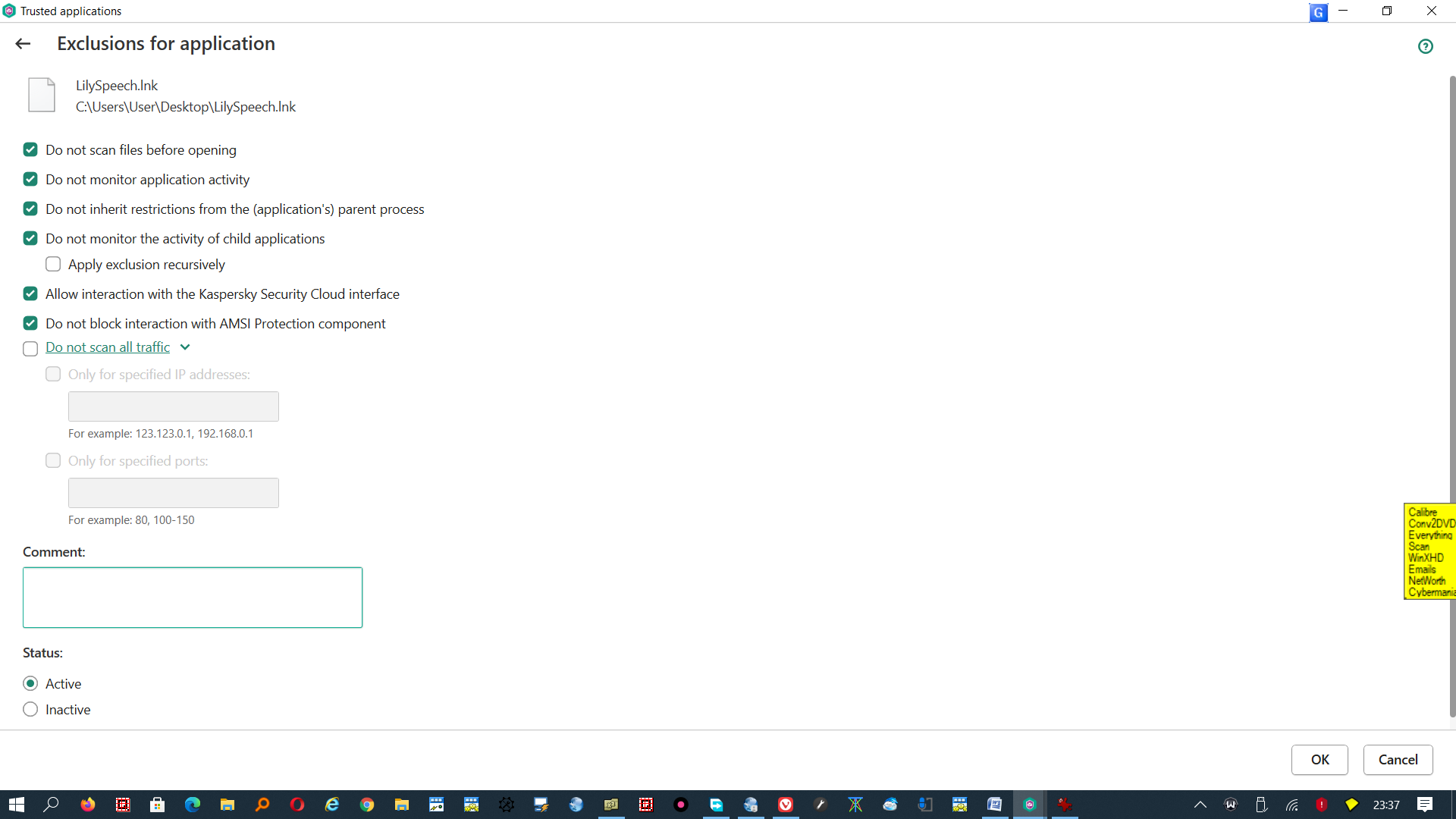Viewport: 1456px width, 819px height.
Task: Select the Inactive status radio button
Action: tap(30, 709)
